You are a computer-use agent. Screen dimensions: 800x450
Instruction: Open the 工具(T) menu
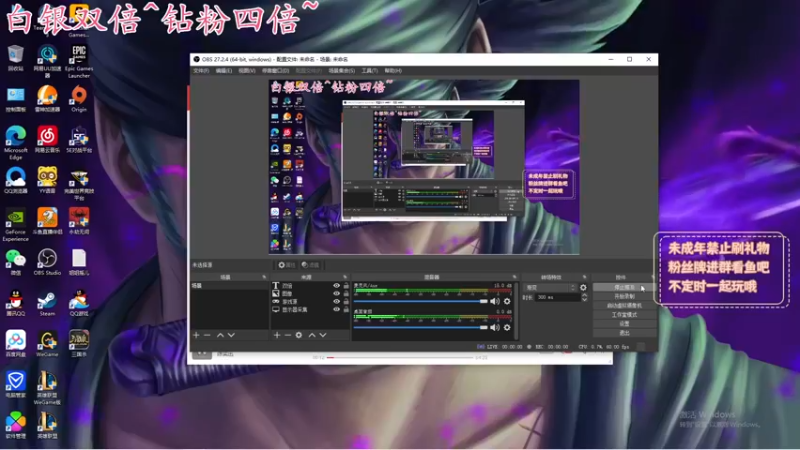[x=369, y=70]
